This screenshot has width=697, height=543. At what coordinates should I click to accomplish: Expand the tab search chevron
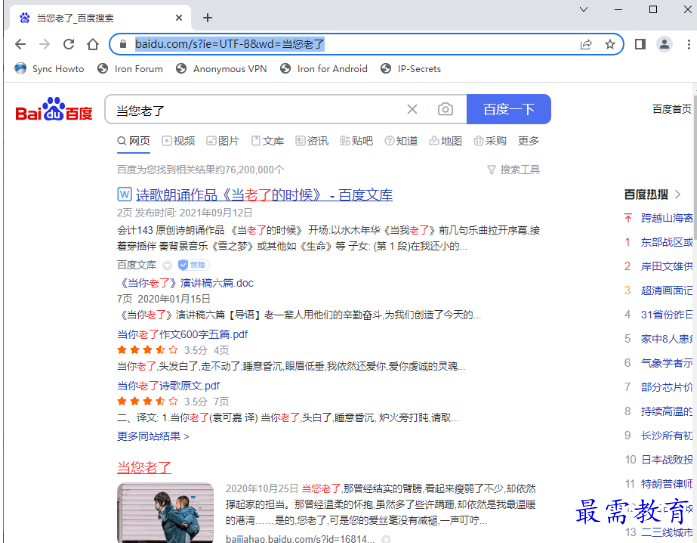coord(584,9)
